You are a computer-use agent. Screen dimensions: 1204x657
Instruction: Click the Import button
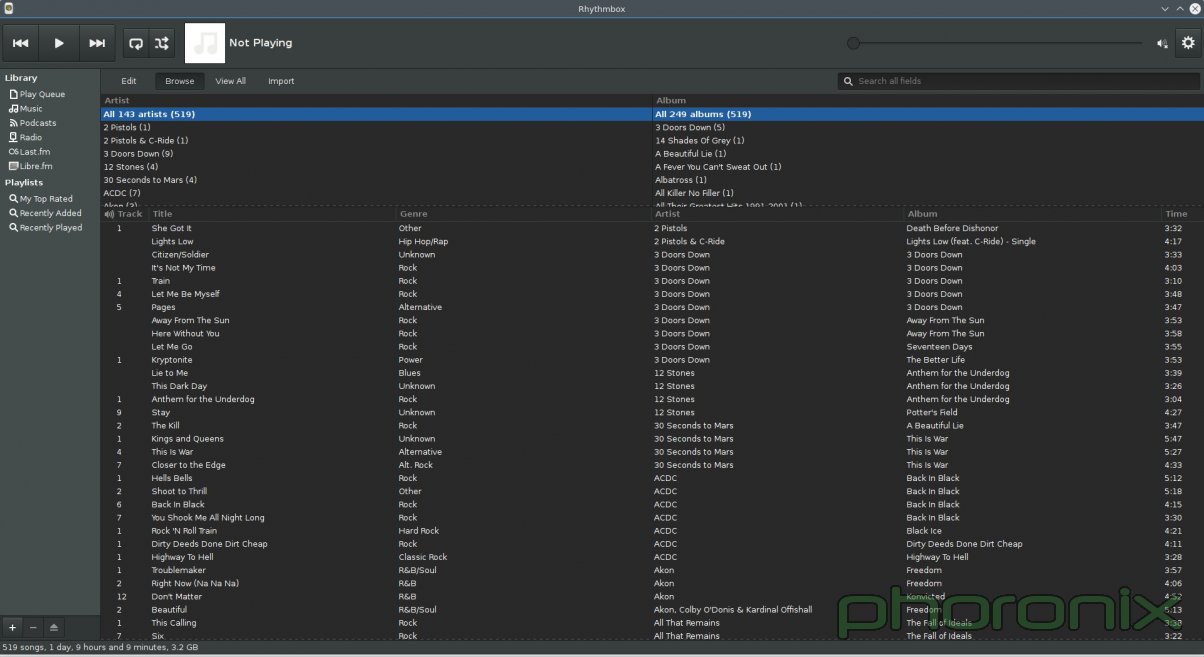tap(281, 81)
